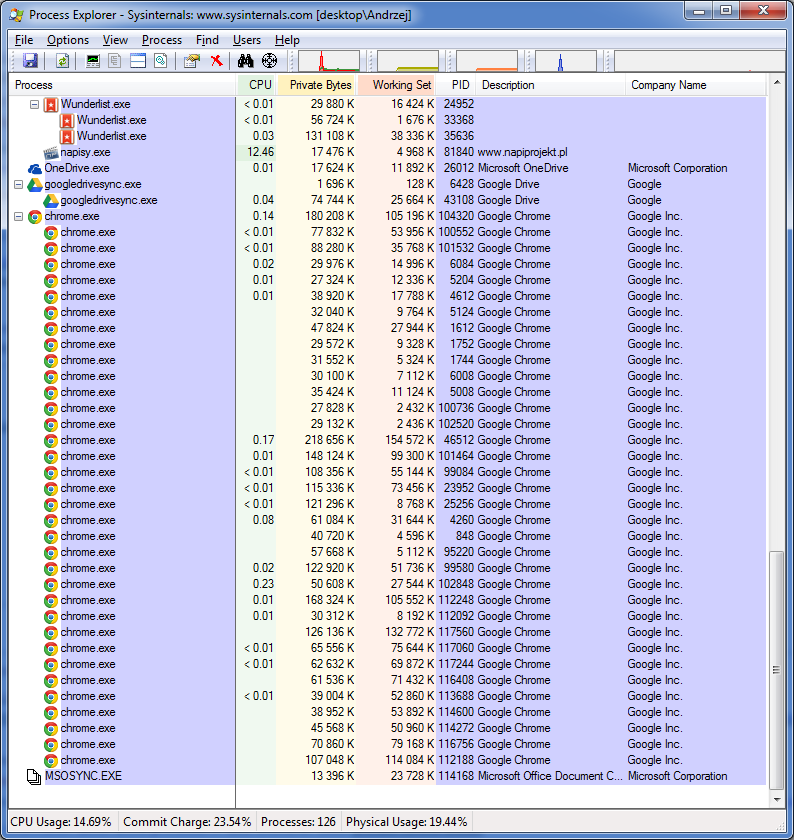Viewport: 794px width, 840px height.
Task: Click the vertical scrollbar down arrow
Action: (x=776, y=800)
